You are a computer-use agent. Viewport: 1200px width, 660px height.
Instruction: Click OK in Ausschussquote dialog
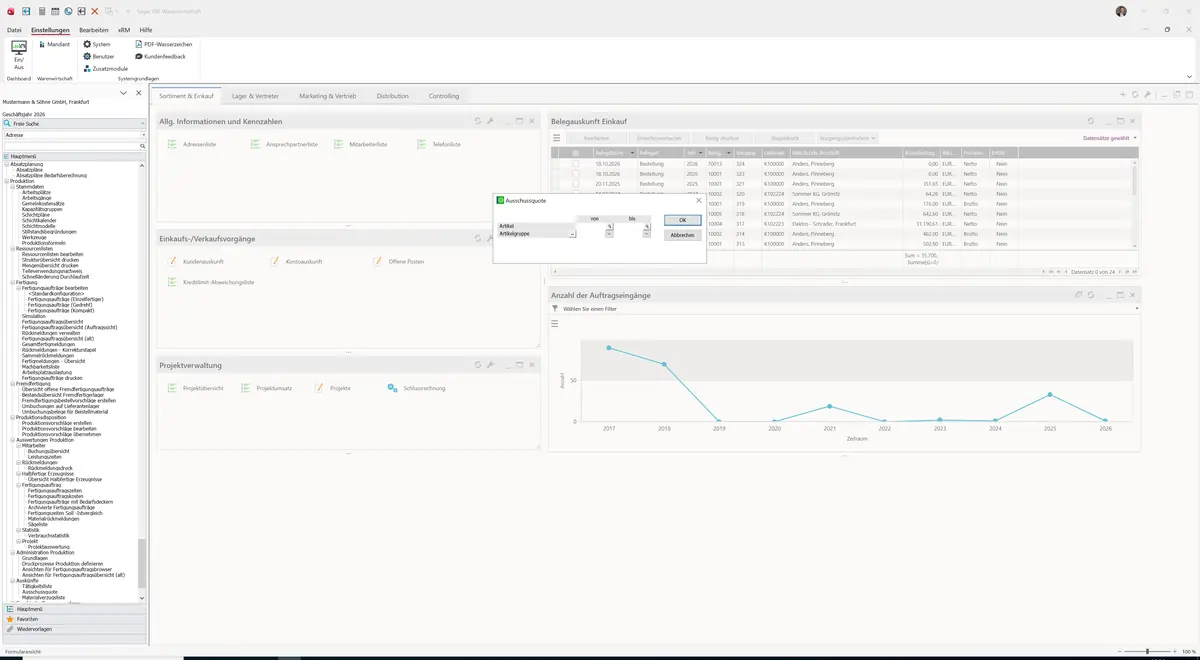tap(683, 220)
